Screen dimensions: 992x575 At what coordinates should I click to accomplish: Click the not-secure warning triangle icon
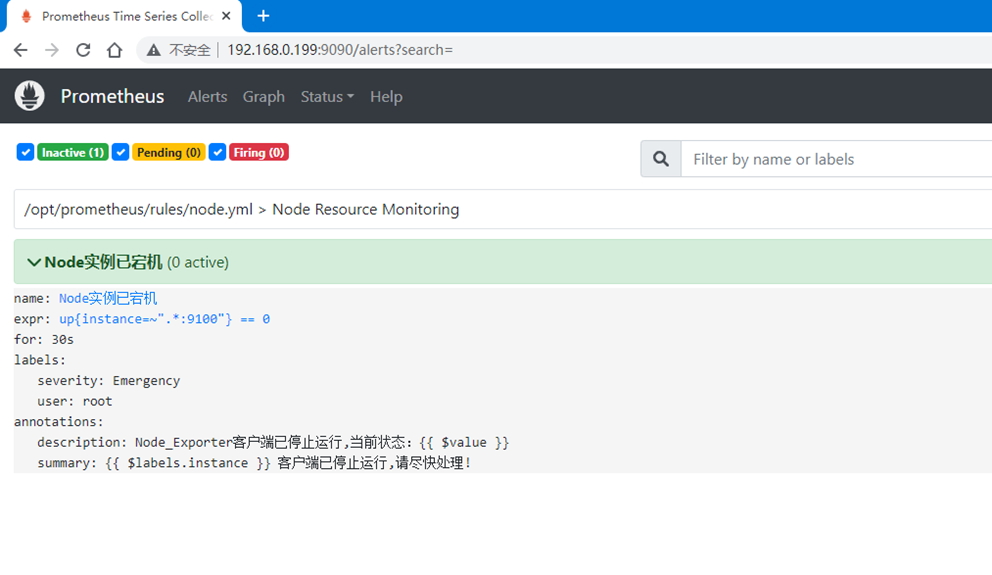pyautogui.click(x=154, y=50)
